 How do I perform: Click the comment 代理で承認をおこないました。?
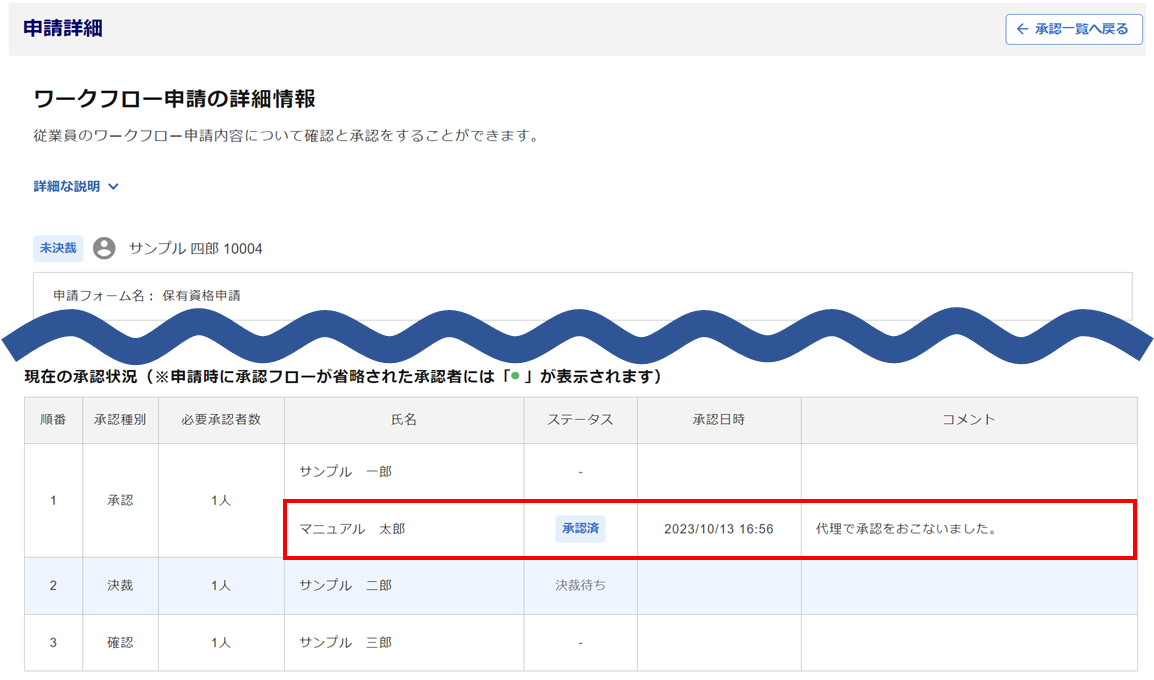pyautogui.click(x=906, y=529)
